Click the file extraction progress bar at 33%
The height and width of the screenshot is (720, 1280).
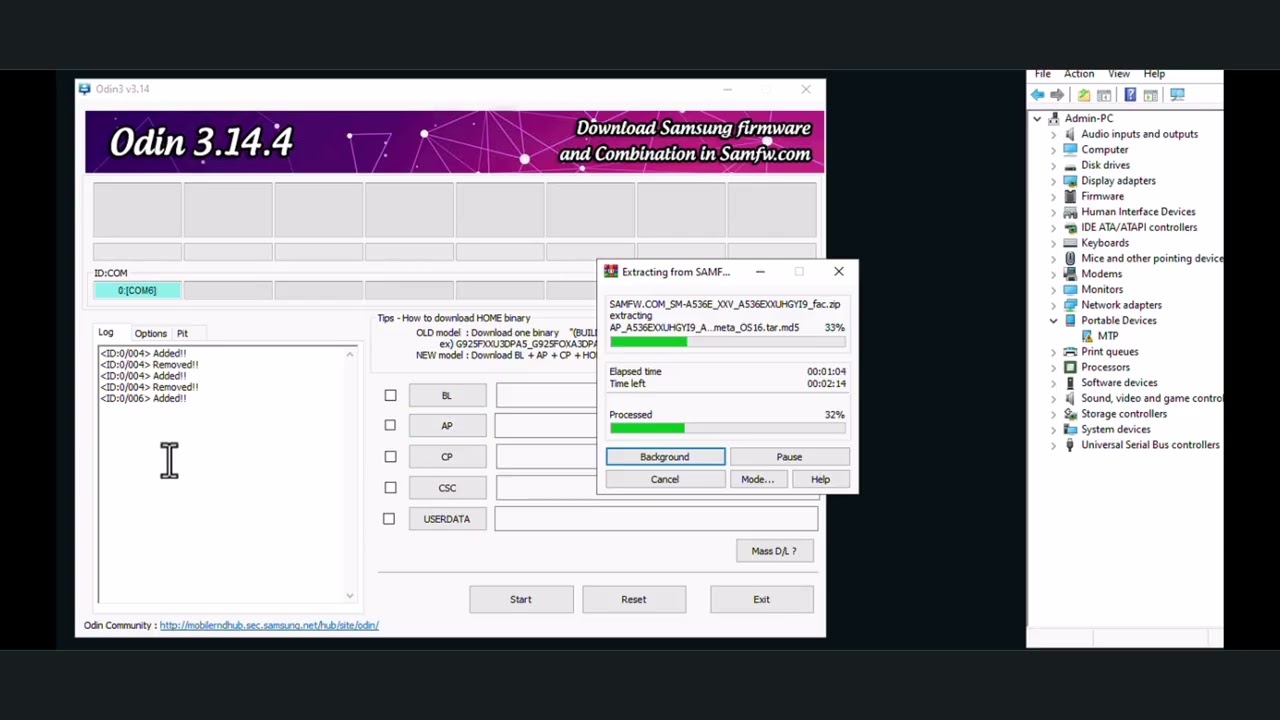coord(727,342)
